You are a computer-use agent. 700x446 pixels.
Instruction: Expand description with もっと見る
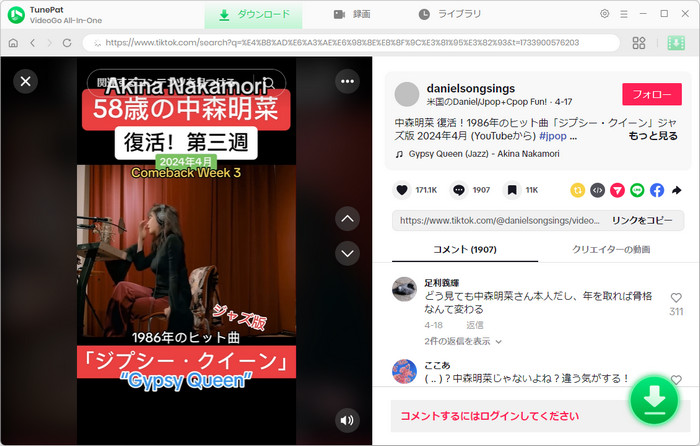pos(653,136)
